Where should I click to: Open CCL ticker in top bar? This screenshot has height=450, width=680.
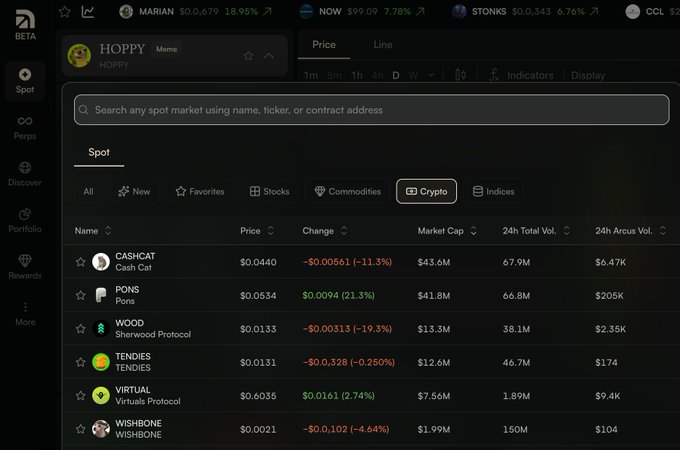652,12
